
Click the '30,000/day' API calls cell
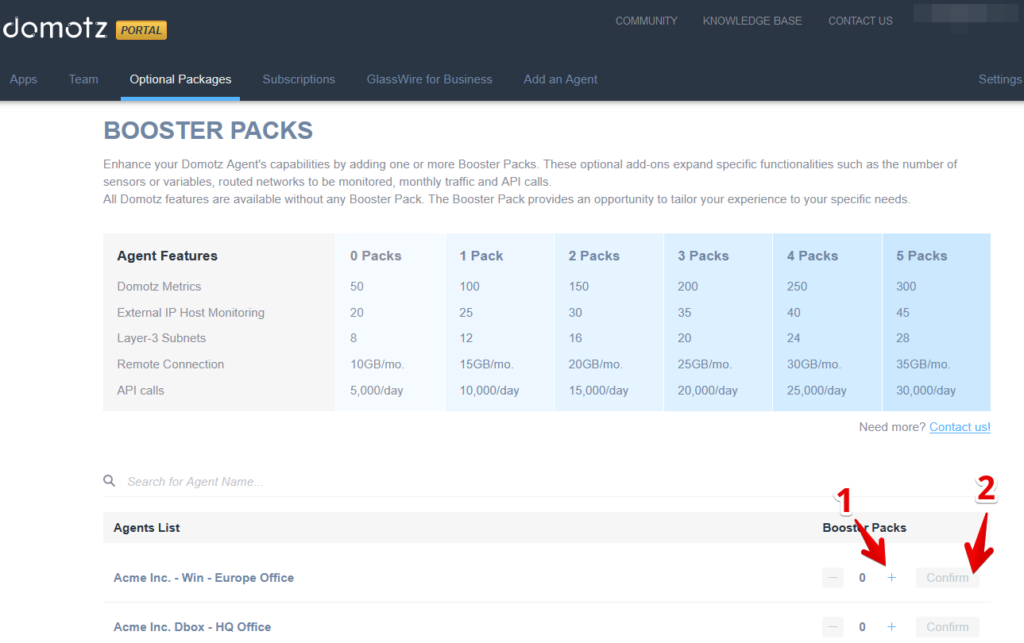tap(925, 390)
